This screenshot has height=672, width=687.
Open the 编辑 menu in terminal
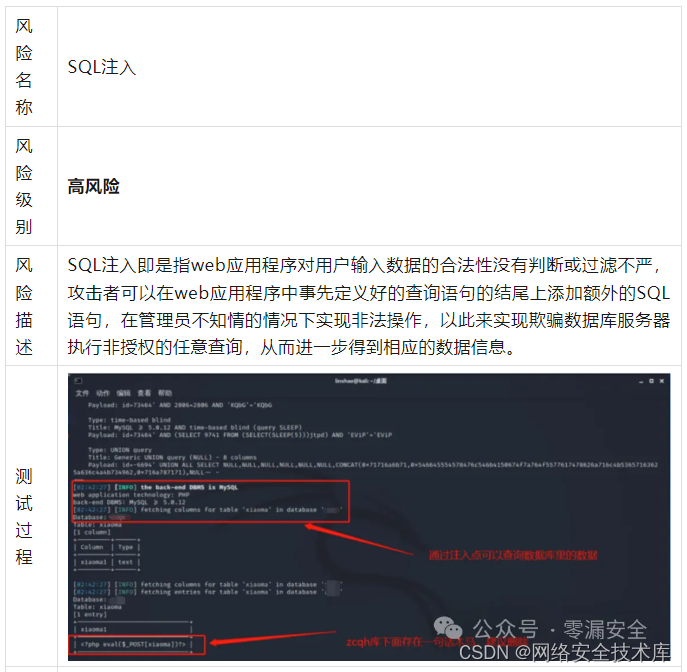coord(124,393)
